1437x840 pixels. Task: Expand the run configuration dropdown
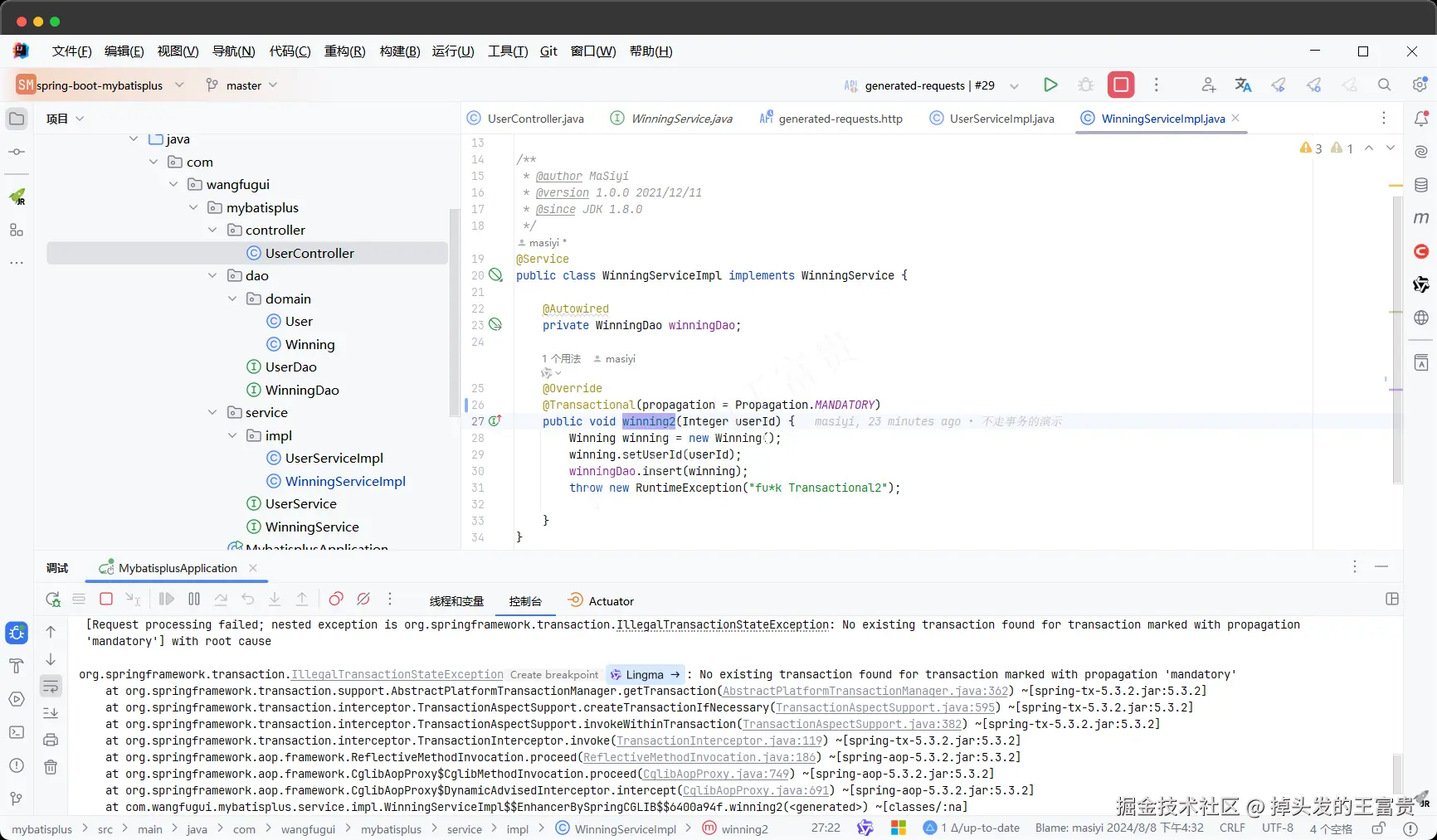[1014, 85]
